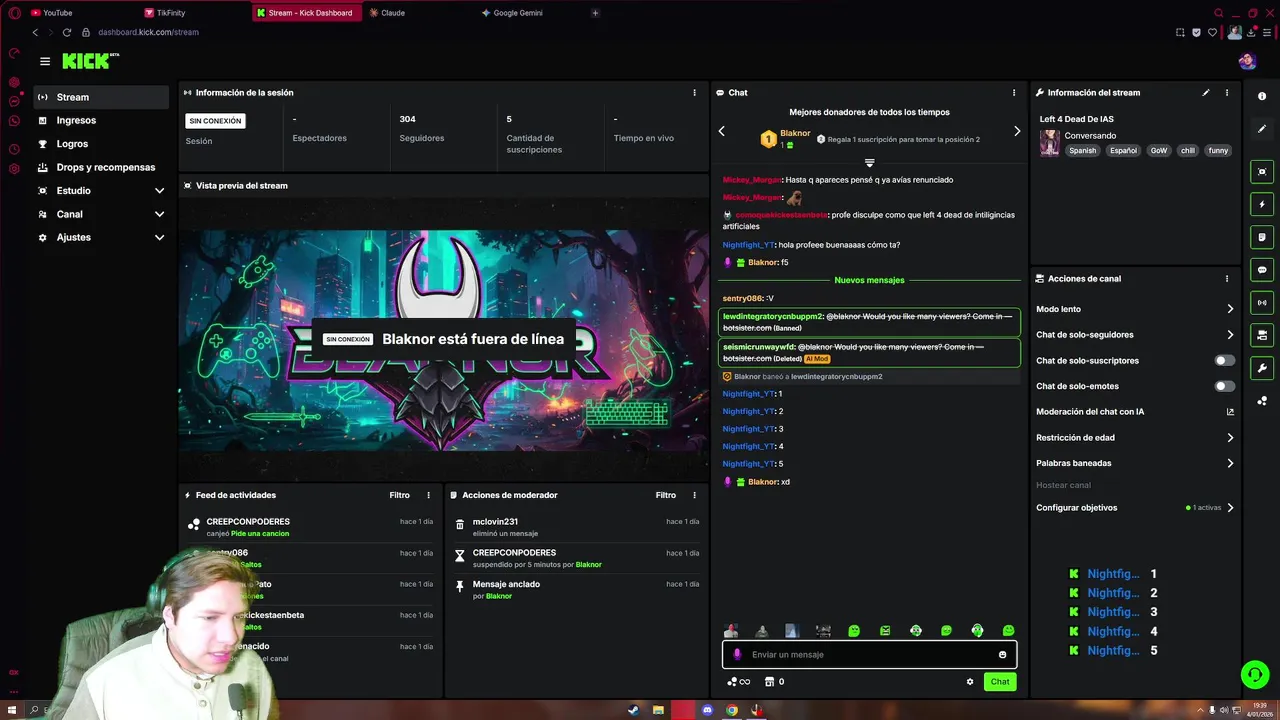The width and height of the screenshot is (1280, 720).
Task: Expand Restricción de edad options
Action: 1230,437
